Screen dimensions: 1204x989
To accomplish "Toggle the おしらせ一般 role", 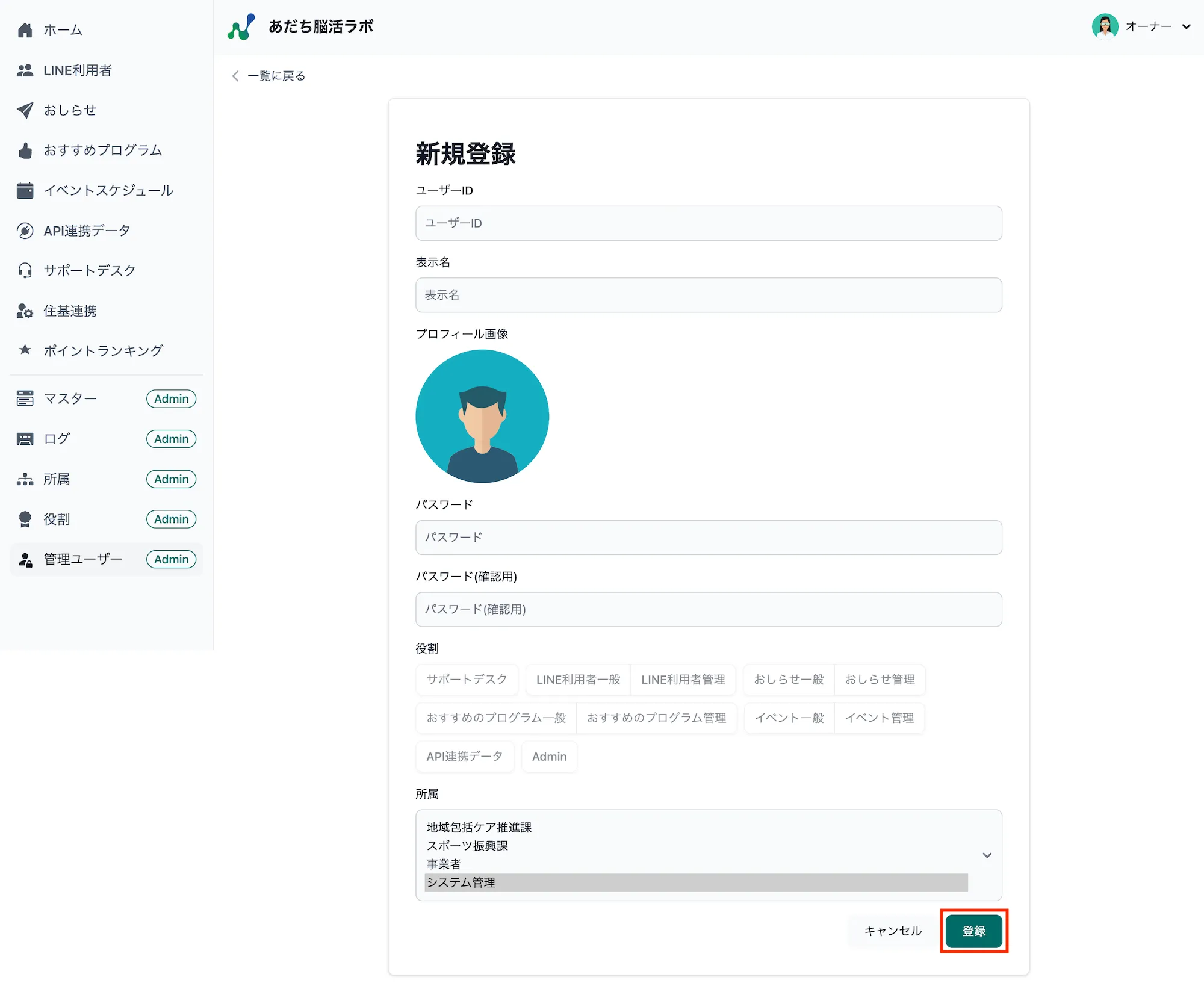I will (789, 680).
